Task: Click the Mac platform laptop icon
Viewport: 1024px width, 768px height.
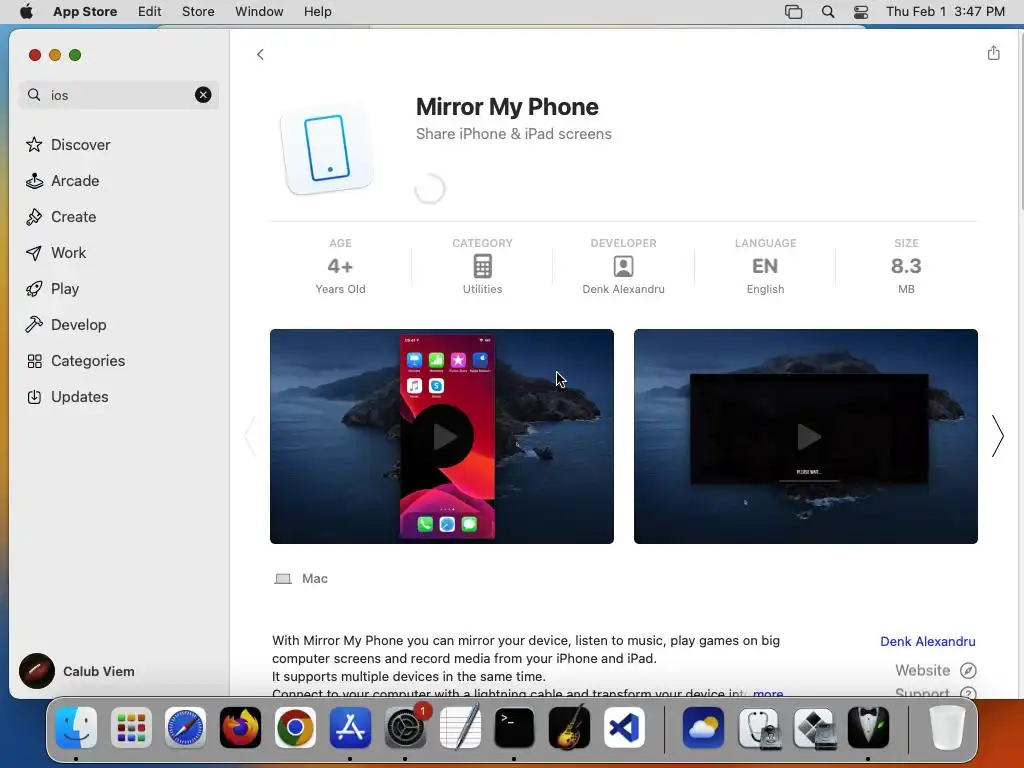Action: click(x=283, y=579)
